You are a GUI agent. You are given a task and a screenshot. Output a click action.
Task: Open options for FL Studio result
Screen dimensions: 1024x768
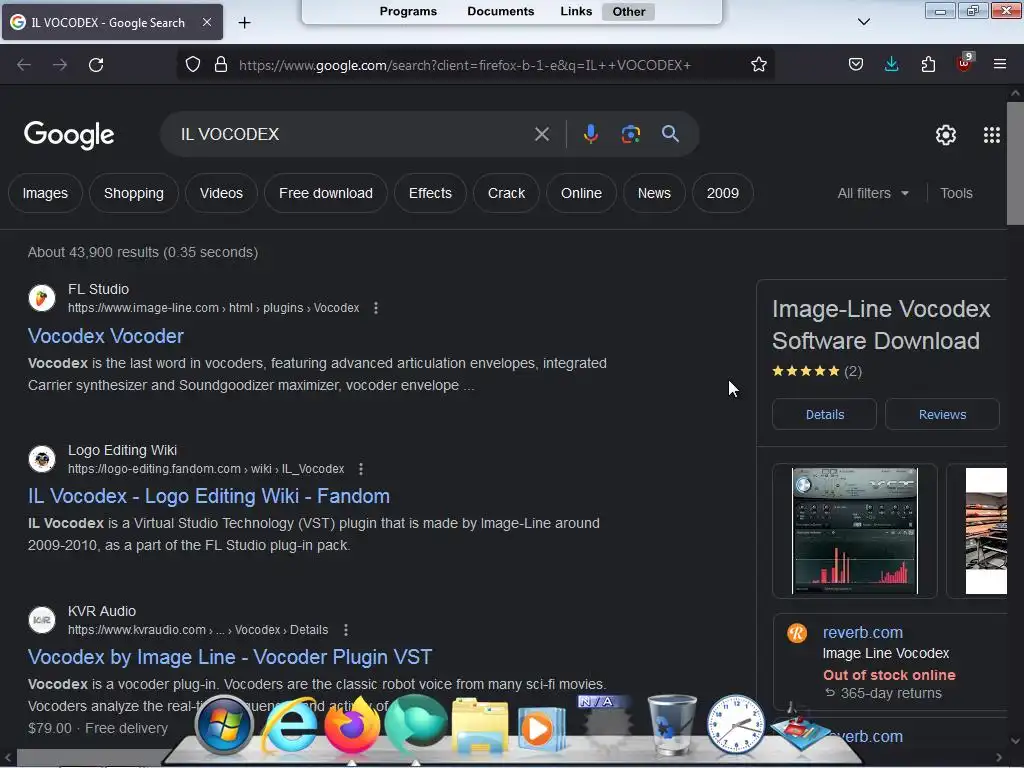click(376, 308)
